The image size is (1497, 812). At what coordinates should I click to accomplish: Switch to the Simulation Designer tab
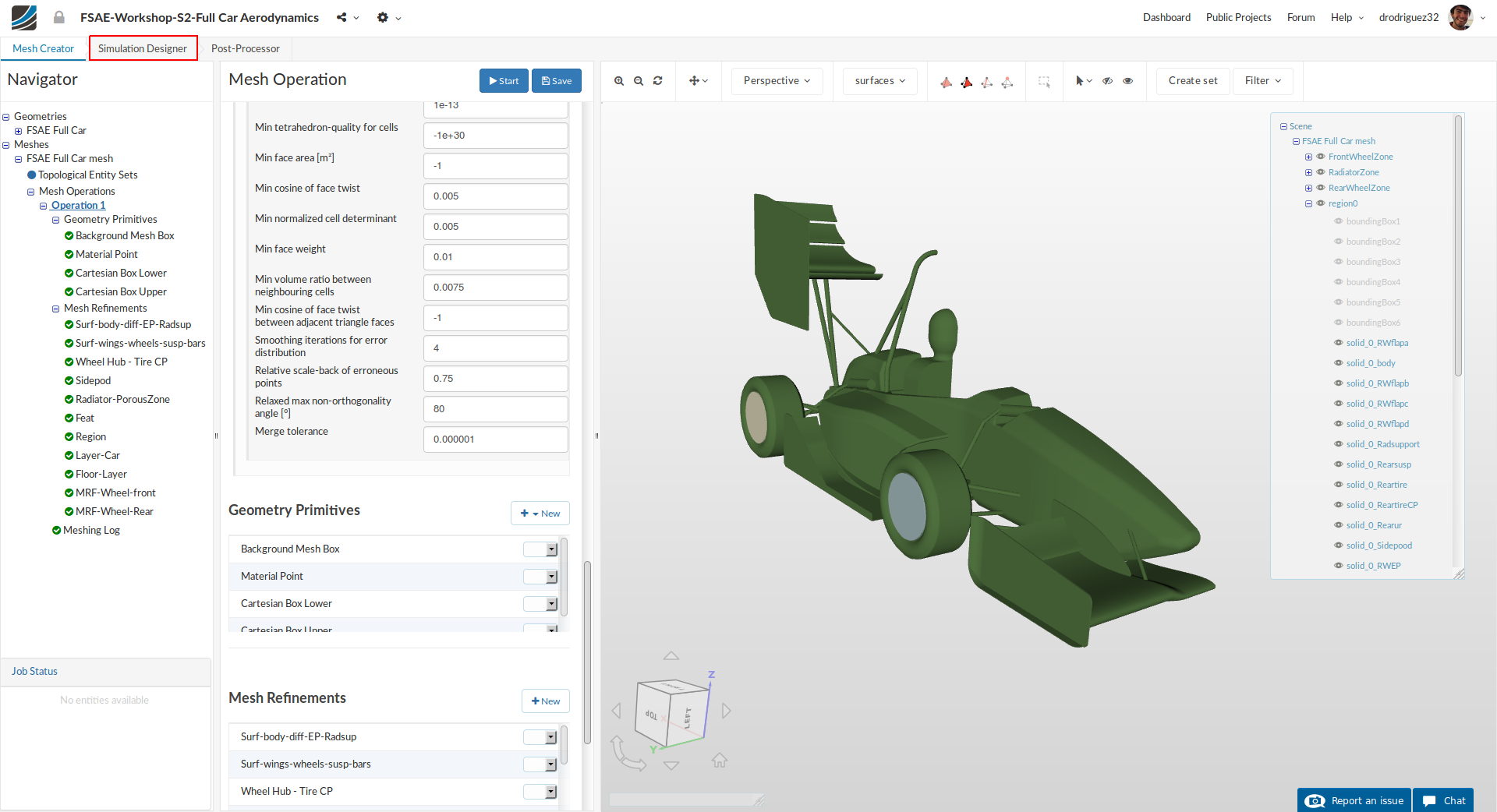click(x=143, y=48)
